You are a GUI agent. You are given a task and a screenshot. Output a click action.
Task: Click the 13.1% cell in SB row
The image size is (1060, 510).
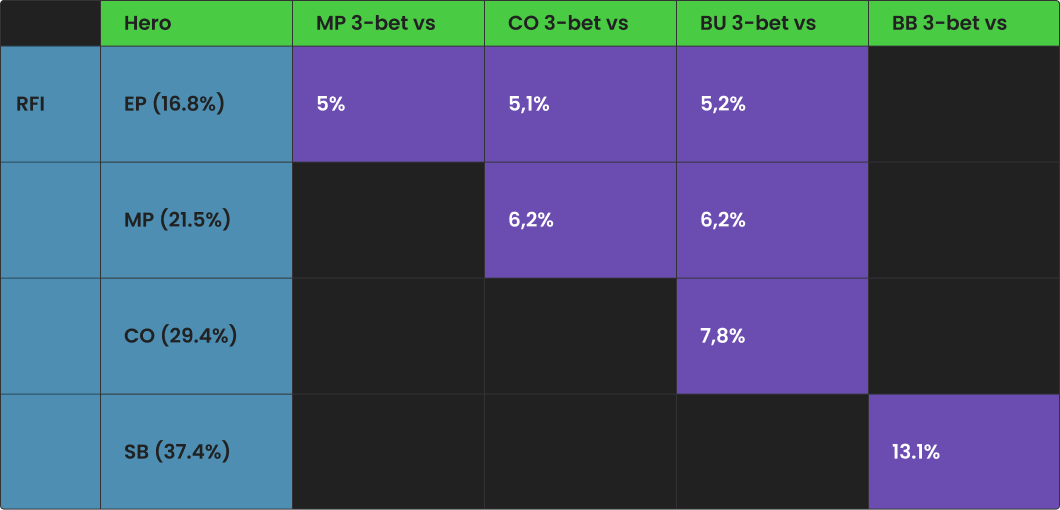coord(963,451)
